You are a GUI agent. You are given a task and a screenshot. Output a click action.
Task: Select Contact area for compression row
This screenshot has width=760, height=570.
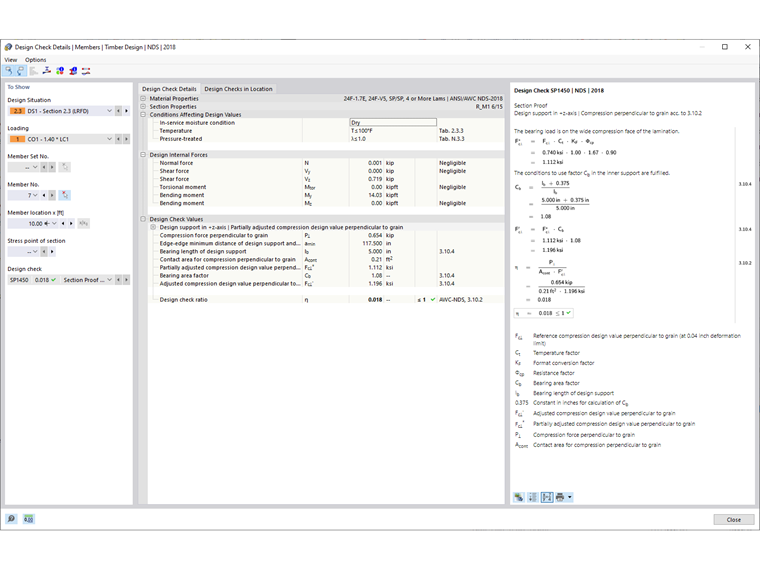(326, 260)
